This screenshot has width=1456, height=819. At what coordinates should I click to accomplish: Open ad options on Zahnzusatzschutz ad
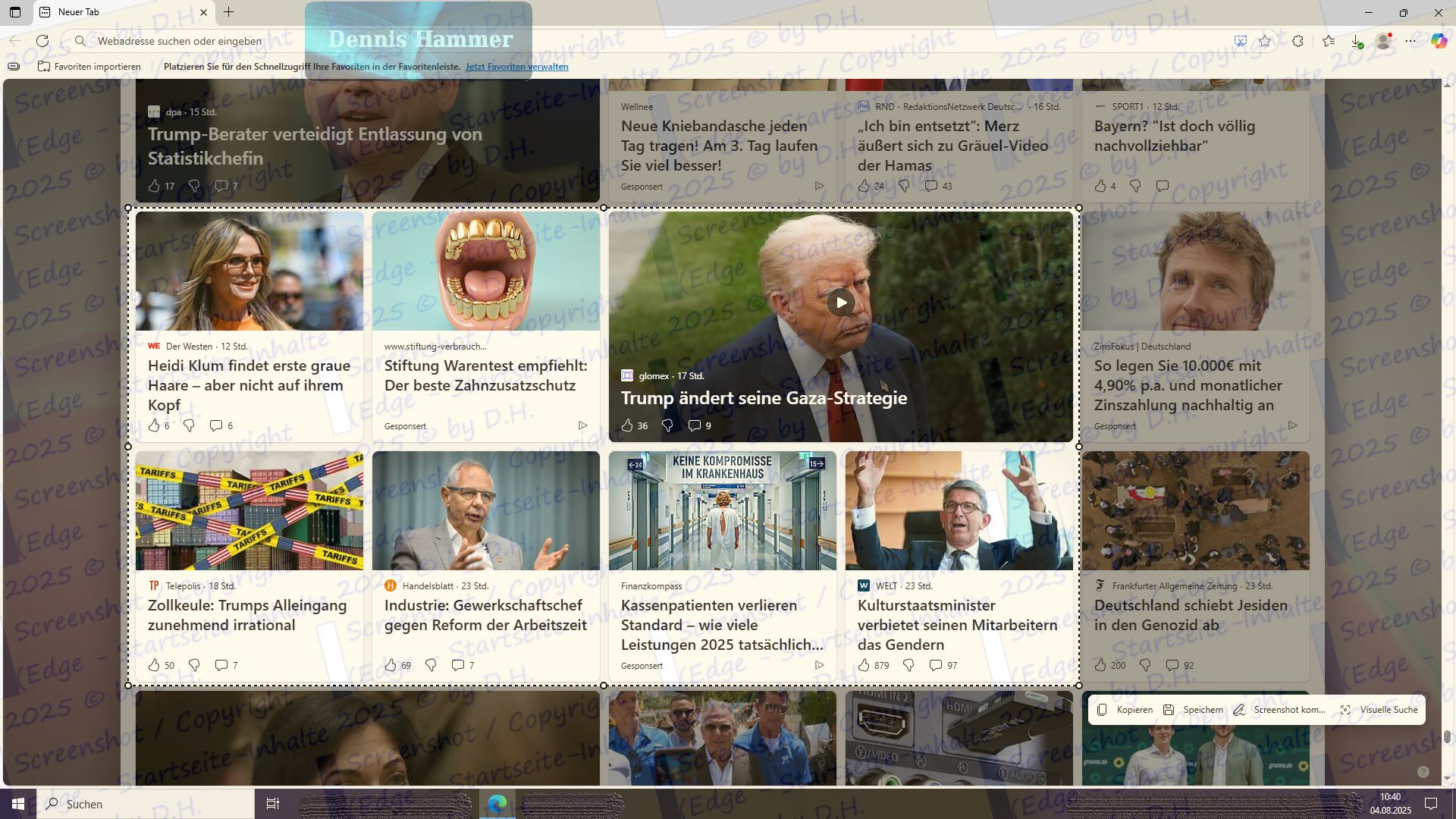[582, 425]
